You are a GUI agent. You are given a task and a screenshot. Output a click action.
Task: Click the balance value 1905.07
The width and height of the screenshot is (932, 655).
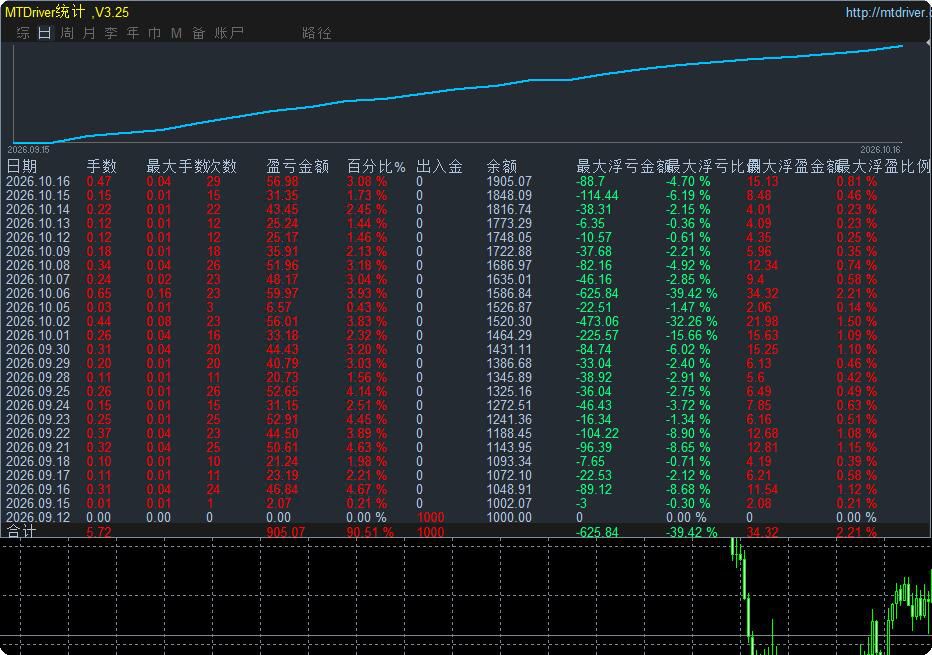pyautogui.click(x=509, y=182)
